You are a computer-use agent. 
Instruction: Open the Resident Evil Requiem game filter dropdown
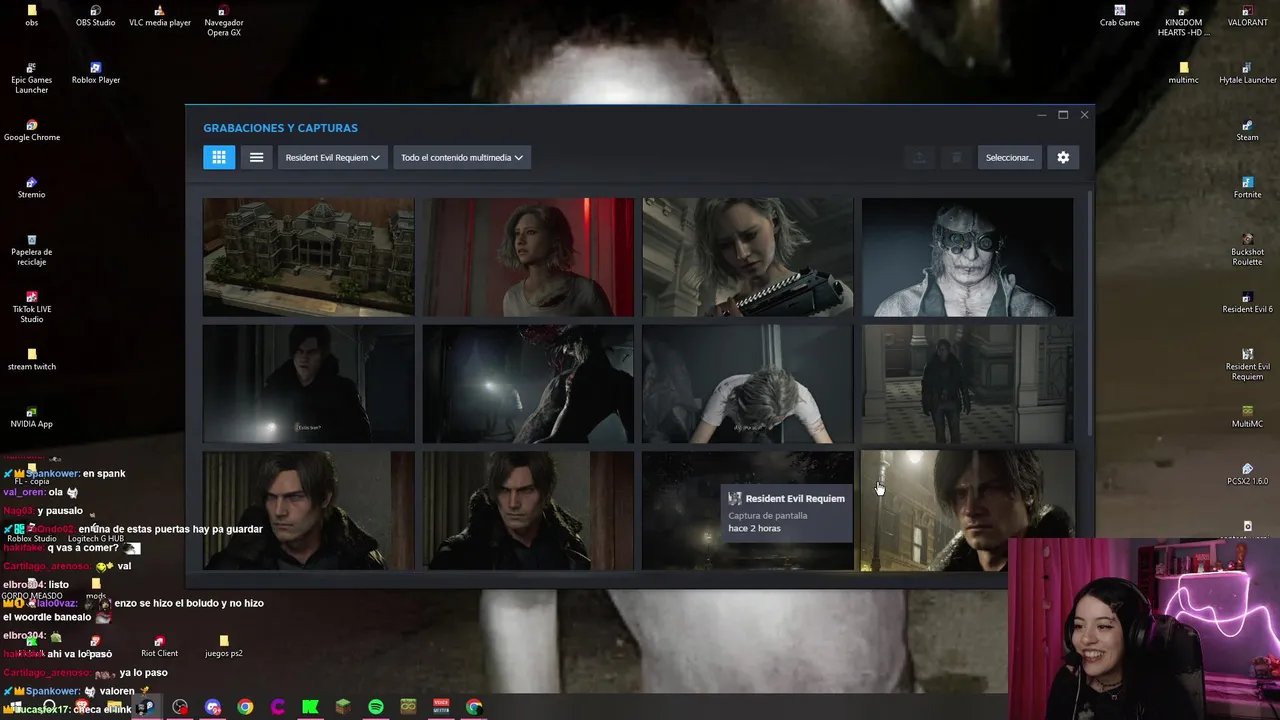(332, 157)
